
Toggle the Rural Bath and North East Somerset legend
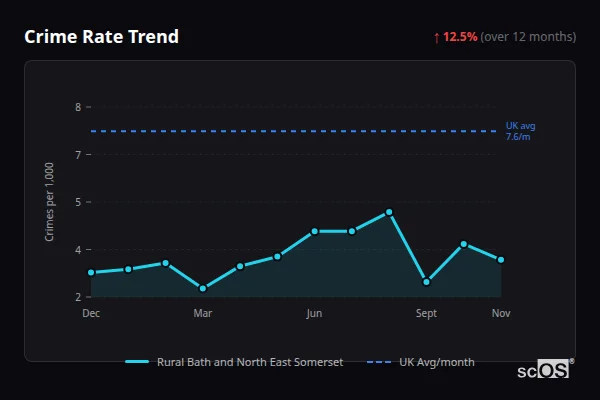click(x=234, y=362)
